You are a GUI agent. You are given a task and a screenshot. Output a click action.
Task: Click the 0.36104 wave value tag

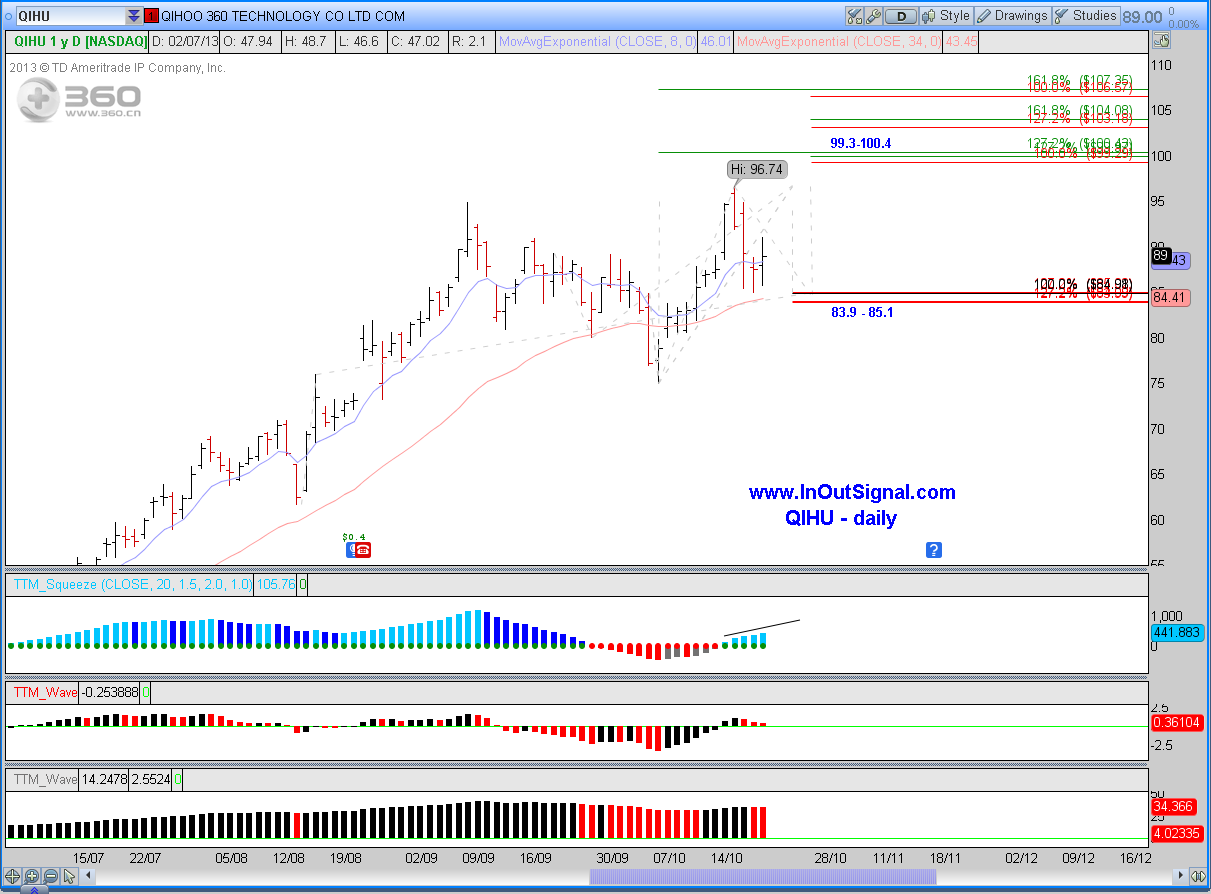[x=1175, y=722]
